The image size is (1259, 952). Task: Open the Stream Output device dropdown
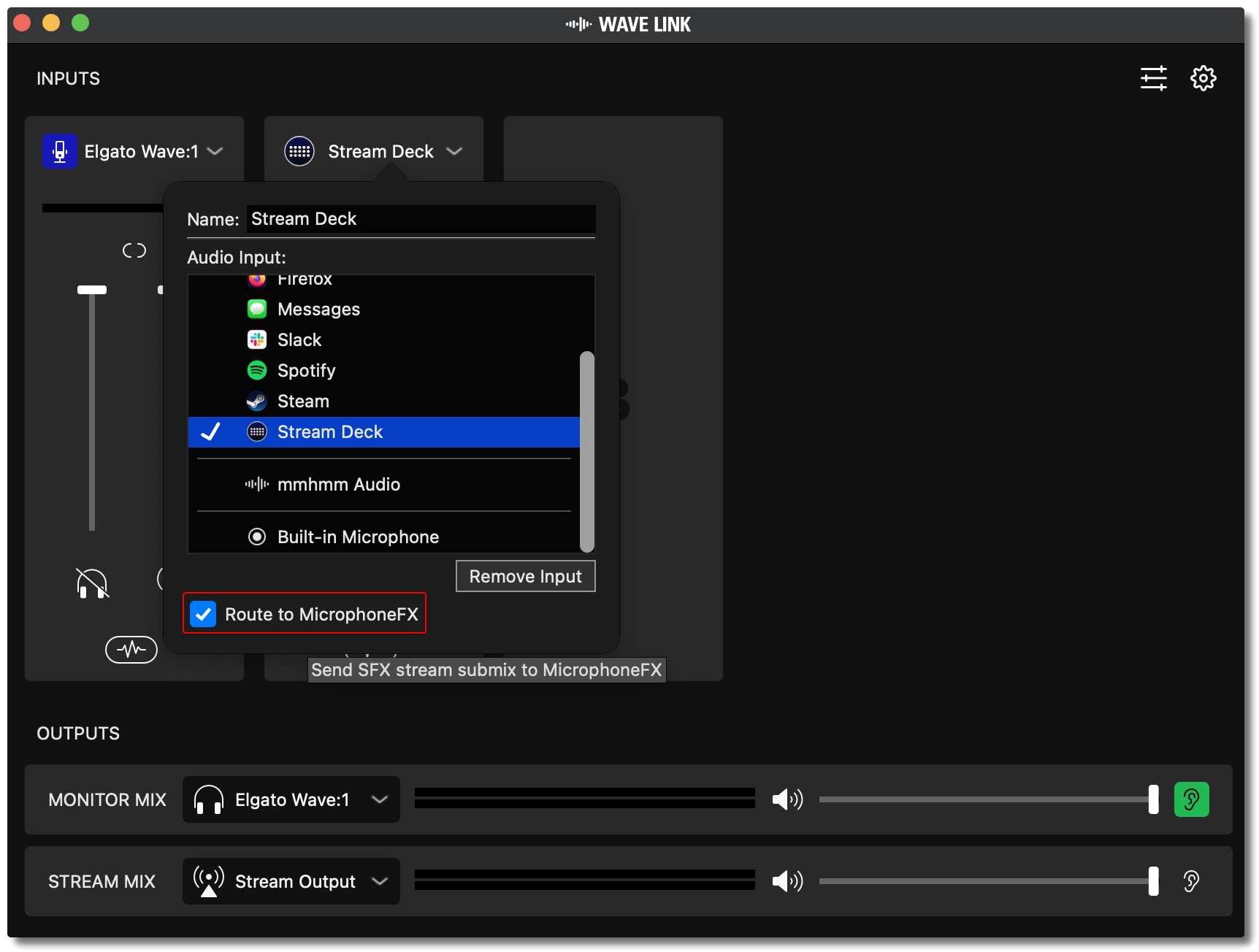380,881
